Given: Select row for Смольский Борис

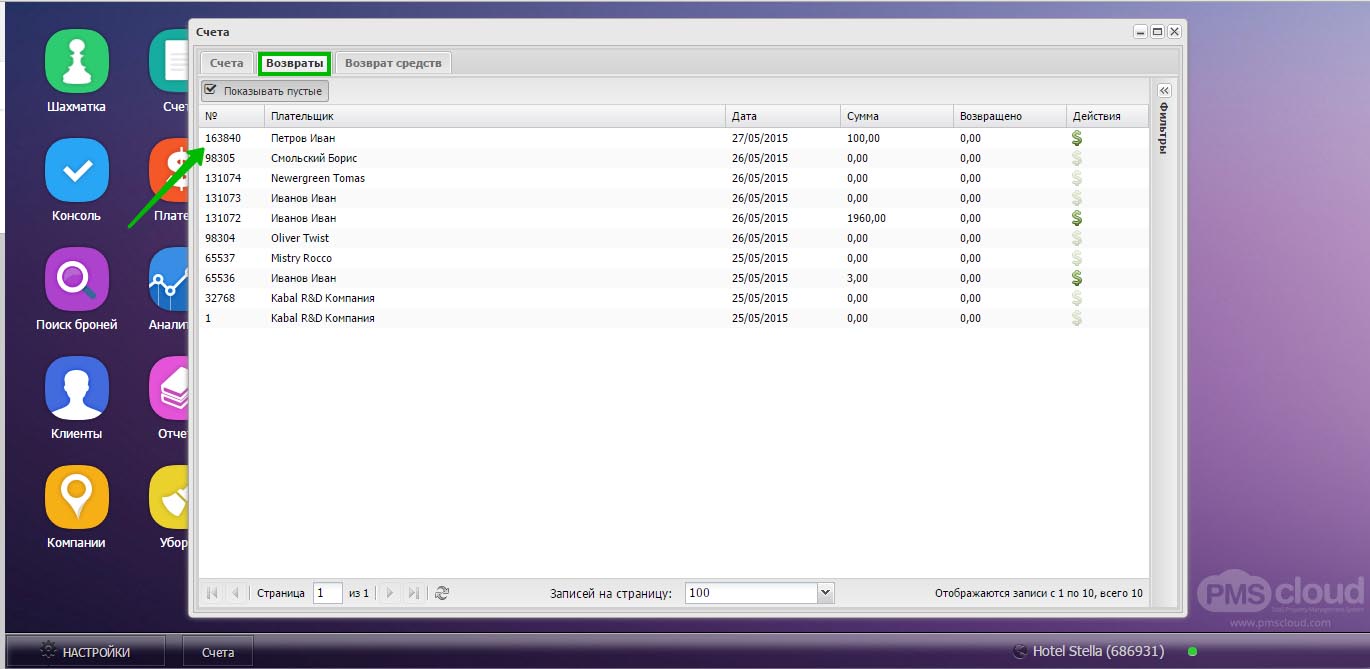Looking at the screenshot, I should pyautogui.click(x=673, y=158).
